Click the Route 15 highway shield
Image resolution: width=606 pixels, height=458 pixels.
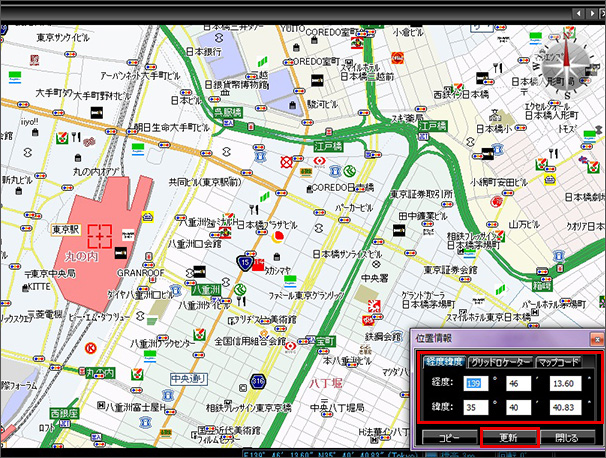[x=245, y=263]
